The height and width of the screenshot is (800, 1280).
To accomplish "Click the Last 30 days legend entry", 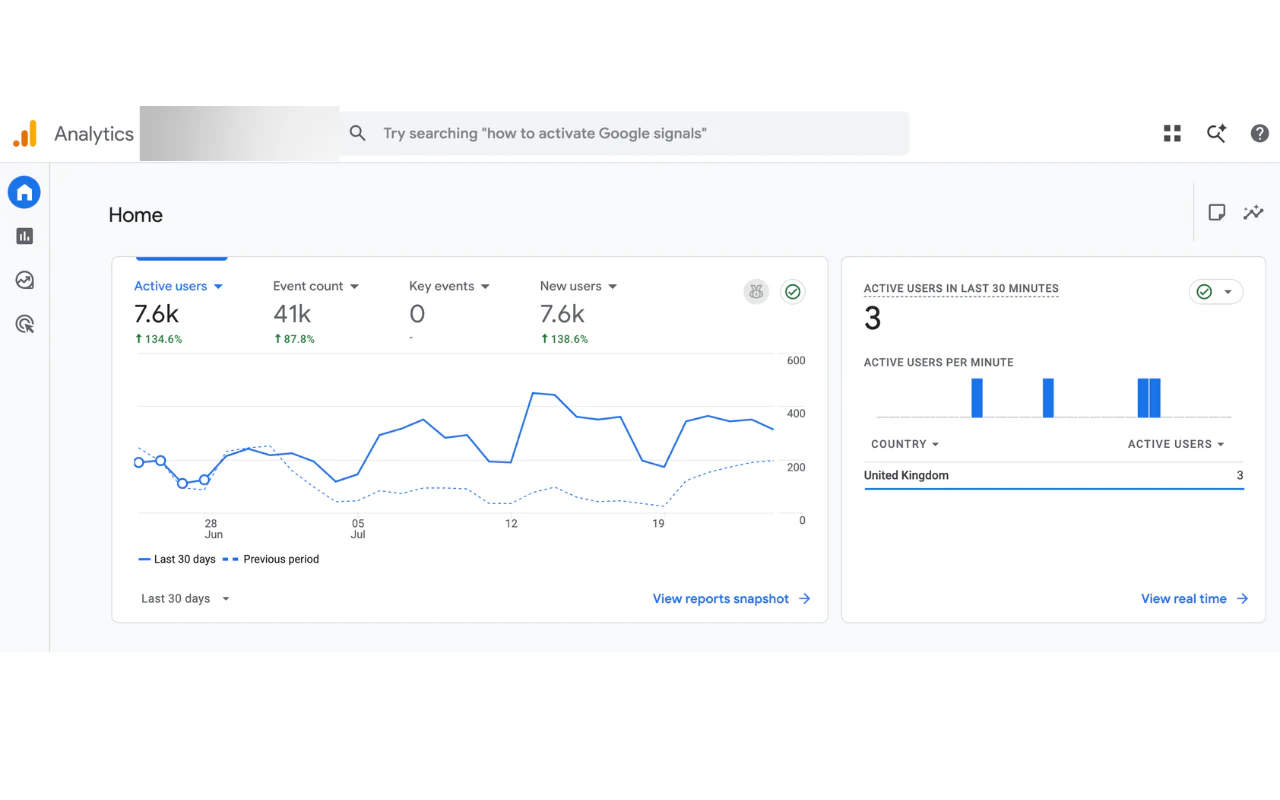I will [x=177, y=559].
